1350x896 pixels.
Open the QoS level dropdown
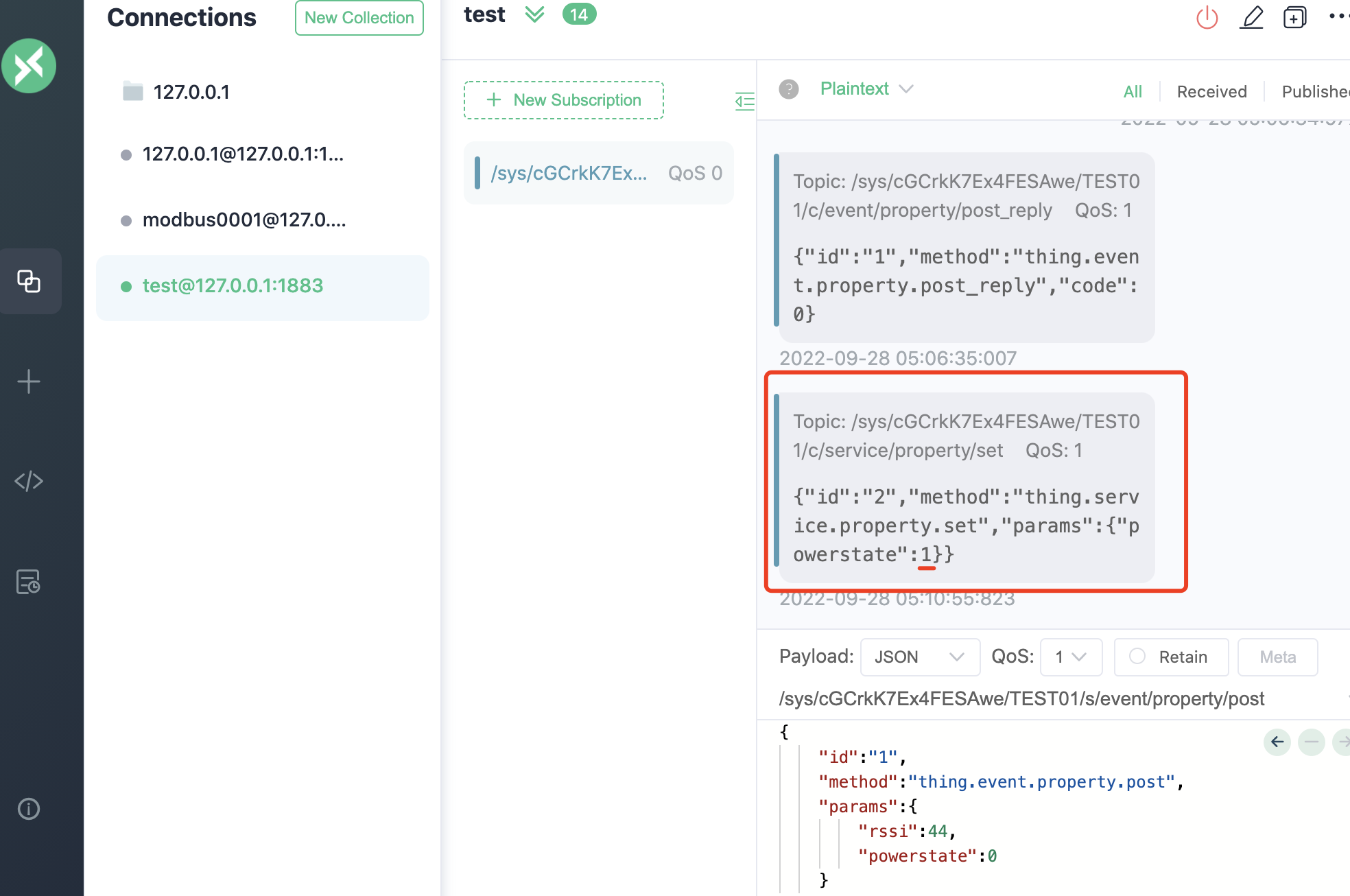(1070, 657)
